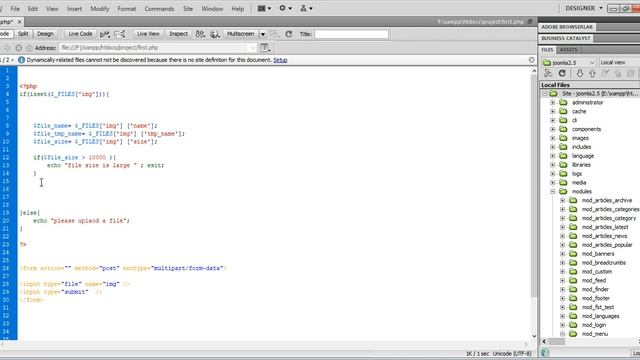The width and height of the screenshot is (640, 360).
Task: Expand the mod_footer folder
Action: point(562,298)
